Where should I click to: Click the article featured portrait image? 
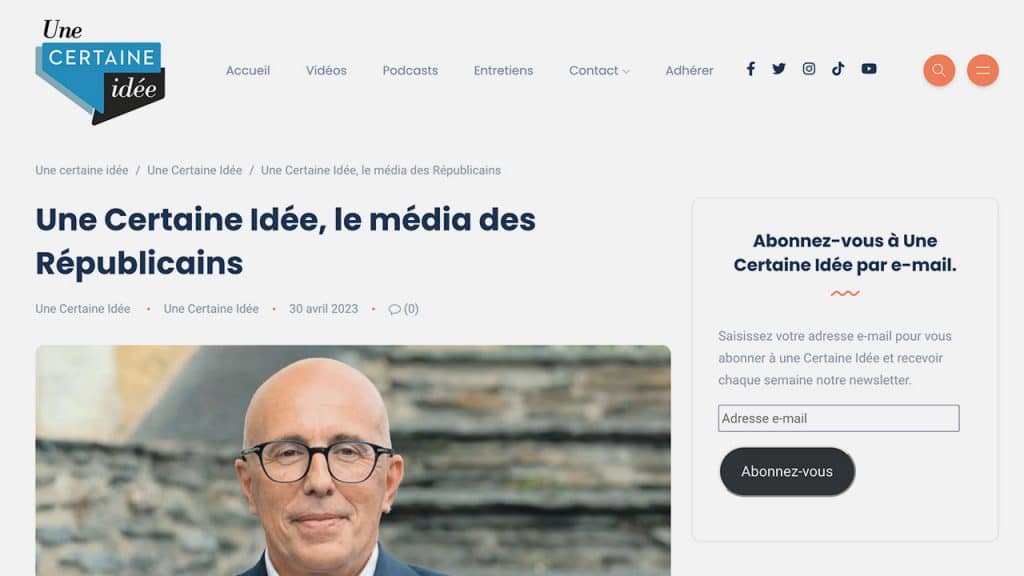353,460
